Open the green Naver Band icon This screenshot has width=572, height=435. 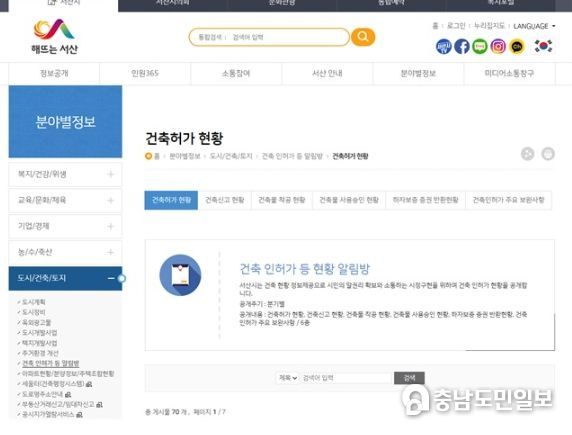pyautogui.click(x=480, y=47)
